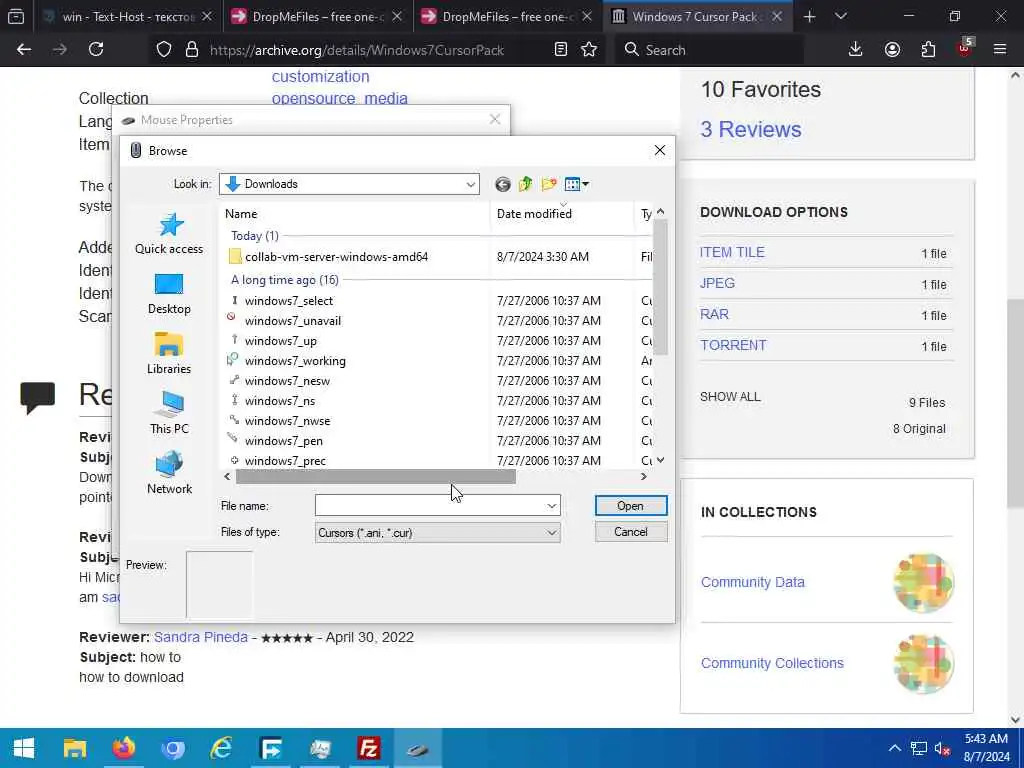Select the windows7_select cursor file

[x=281, y=300]
